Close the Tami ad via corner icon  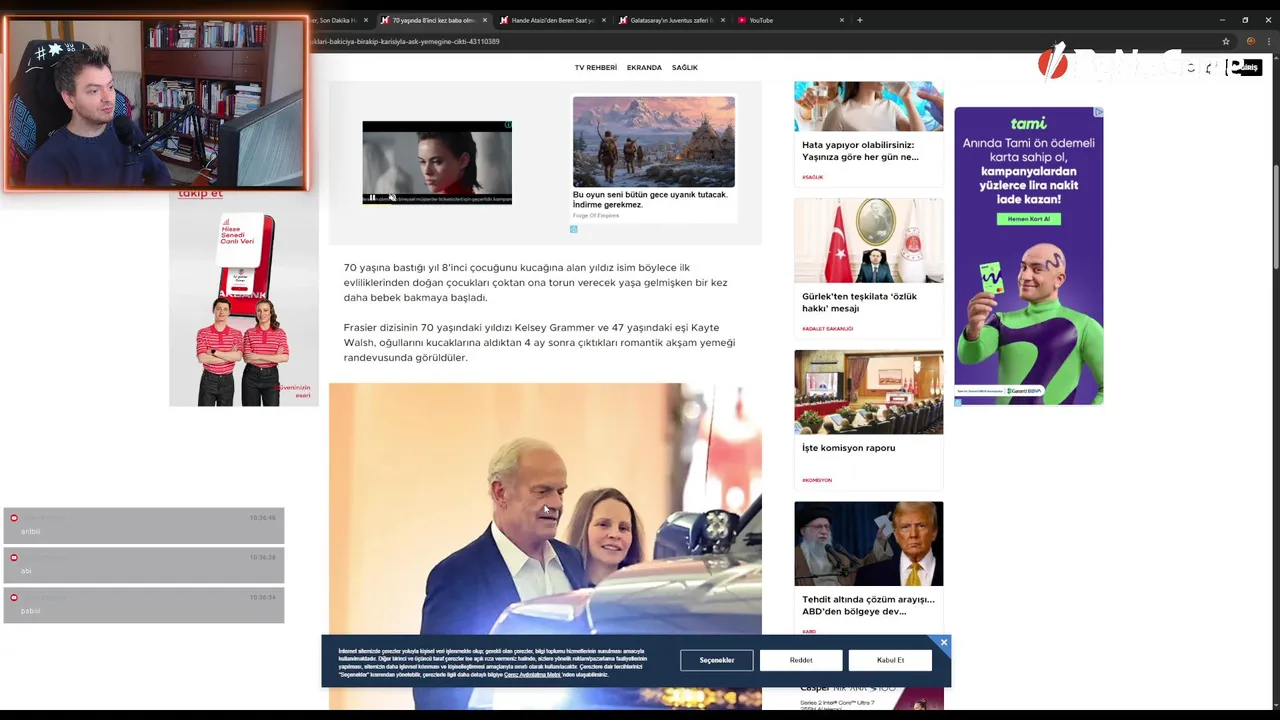tap(1098, 112)
